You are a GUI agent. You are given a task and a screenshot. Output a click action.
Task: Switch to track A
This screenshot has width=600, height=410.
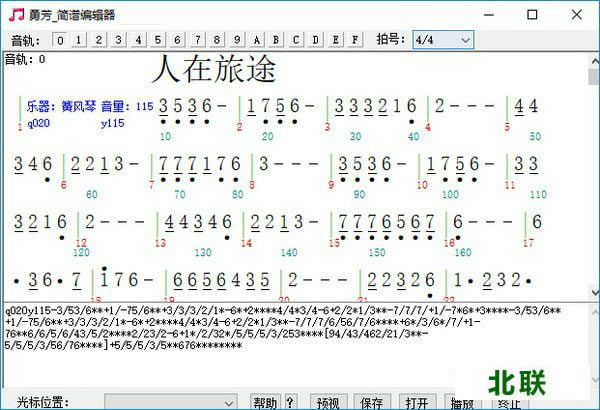256,40
